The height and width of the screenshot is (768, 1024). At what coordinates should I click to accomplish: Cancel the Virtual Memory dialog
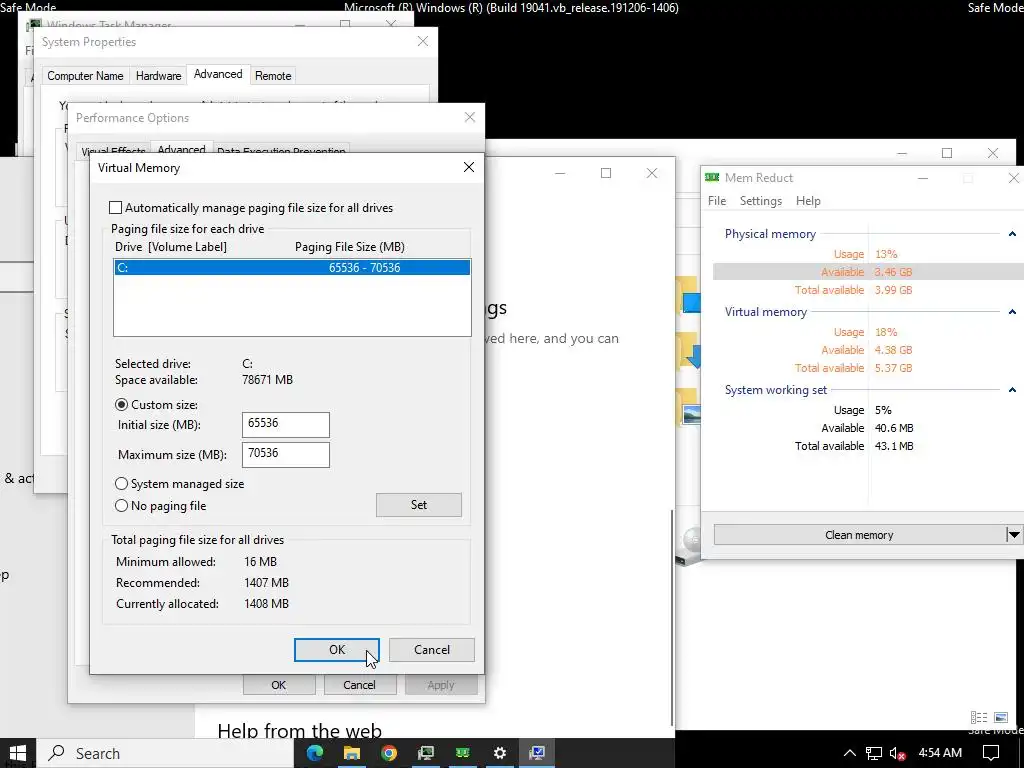[x=432, y=650]
